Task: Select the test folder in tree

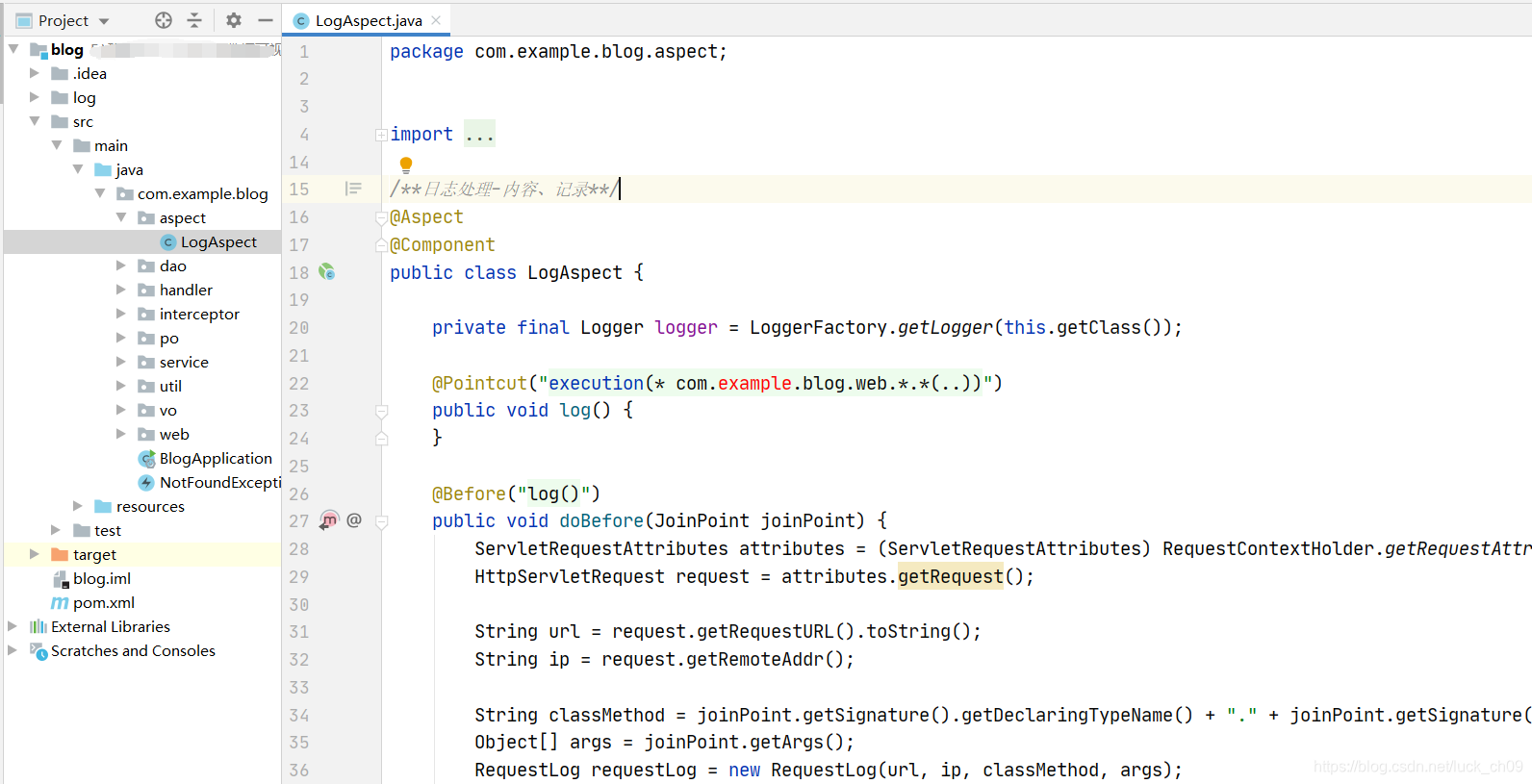Action: coord(108,531)
